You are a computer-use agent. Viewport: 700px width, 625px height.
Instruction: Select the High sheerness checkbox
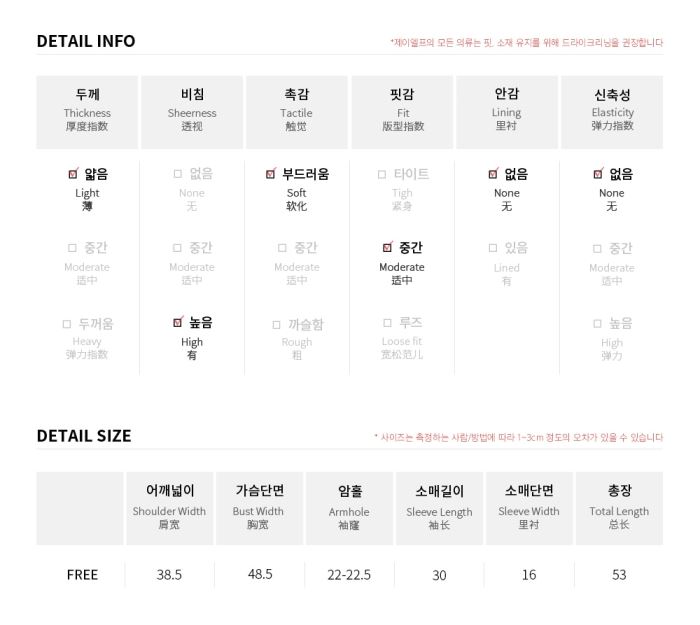click(178, 322)
